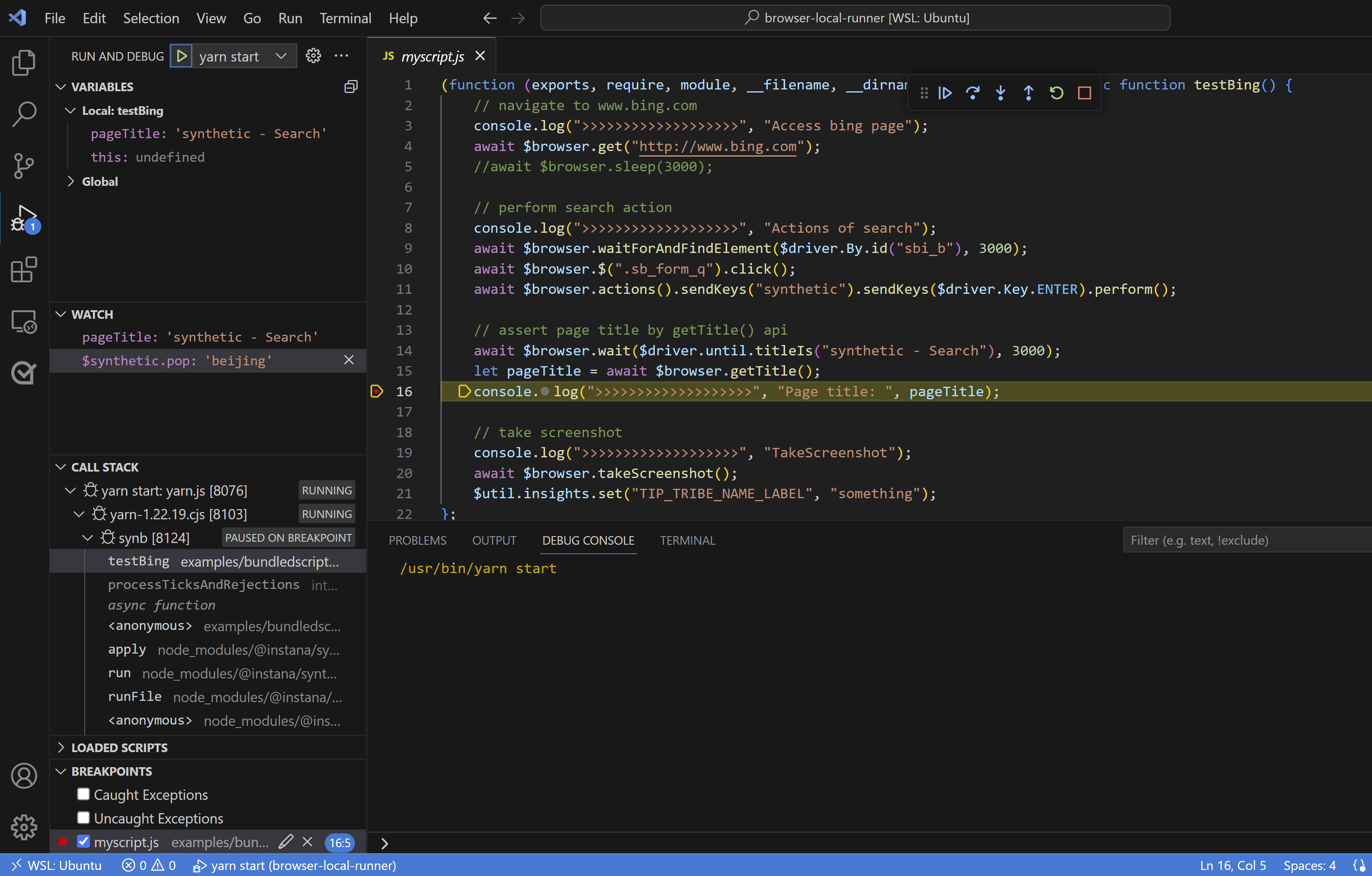Open the Terminal menu in the menu bar
The image size is (1372, 876).
tap(345, 18)
